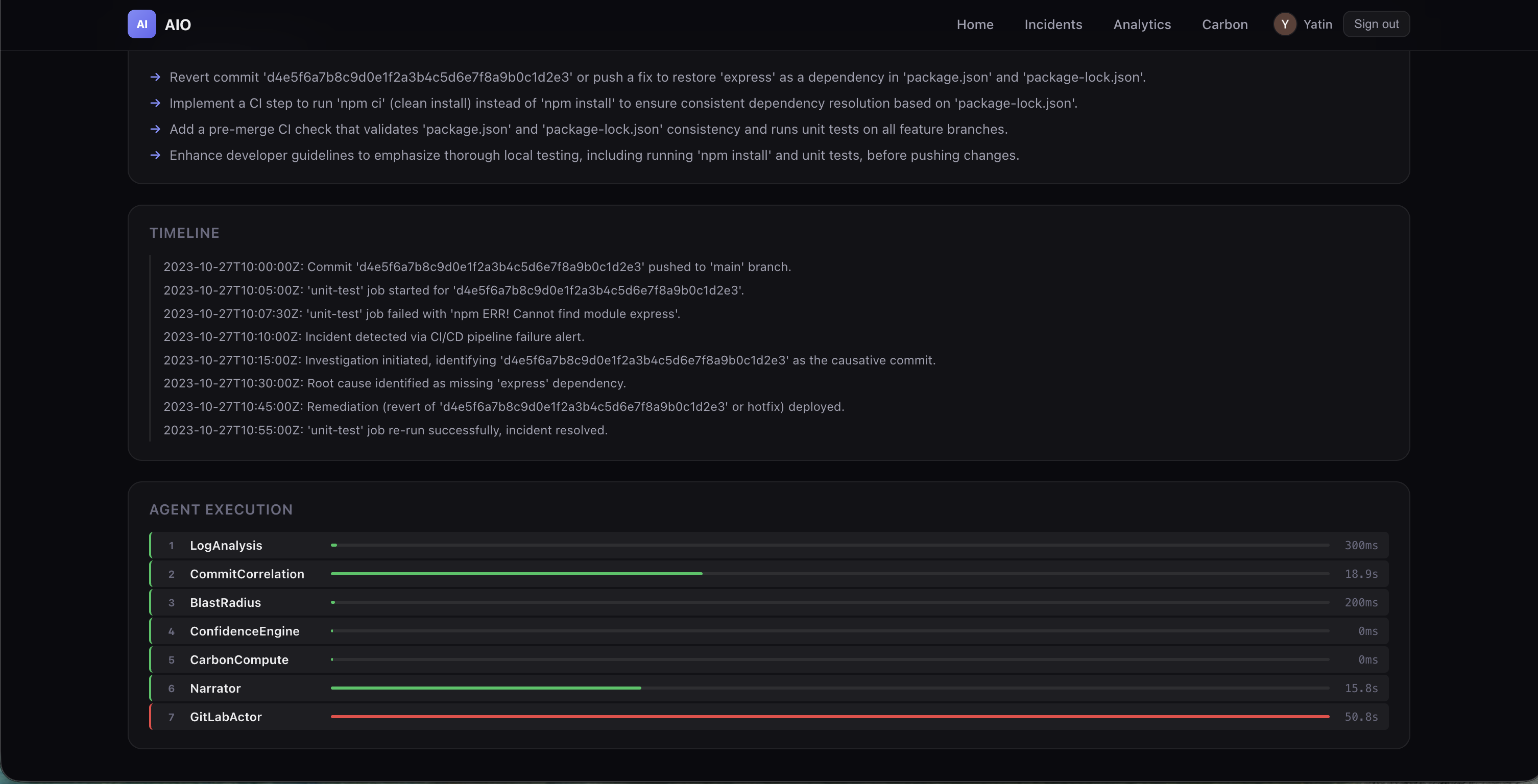This screenshot has width=1538, height=784.
Task: Click the AIO logo icon
Action: [141, 24]
